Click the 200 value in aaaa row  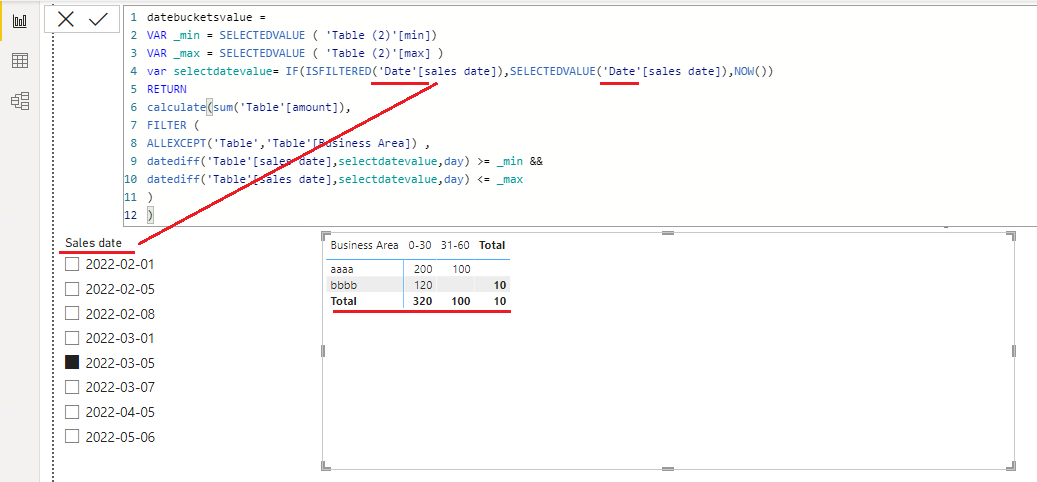click(423, 269)
